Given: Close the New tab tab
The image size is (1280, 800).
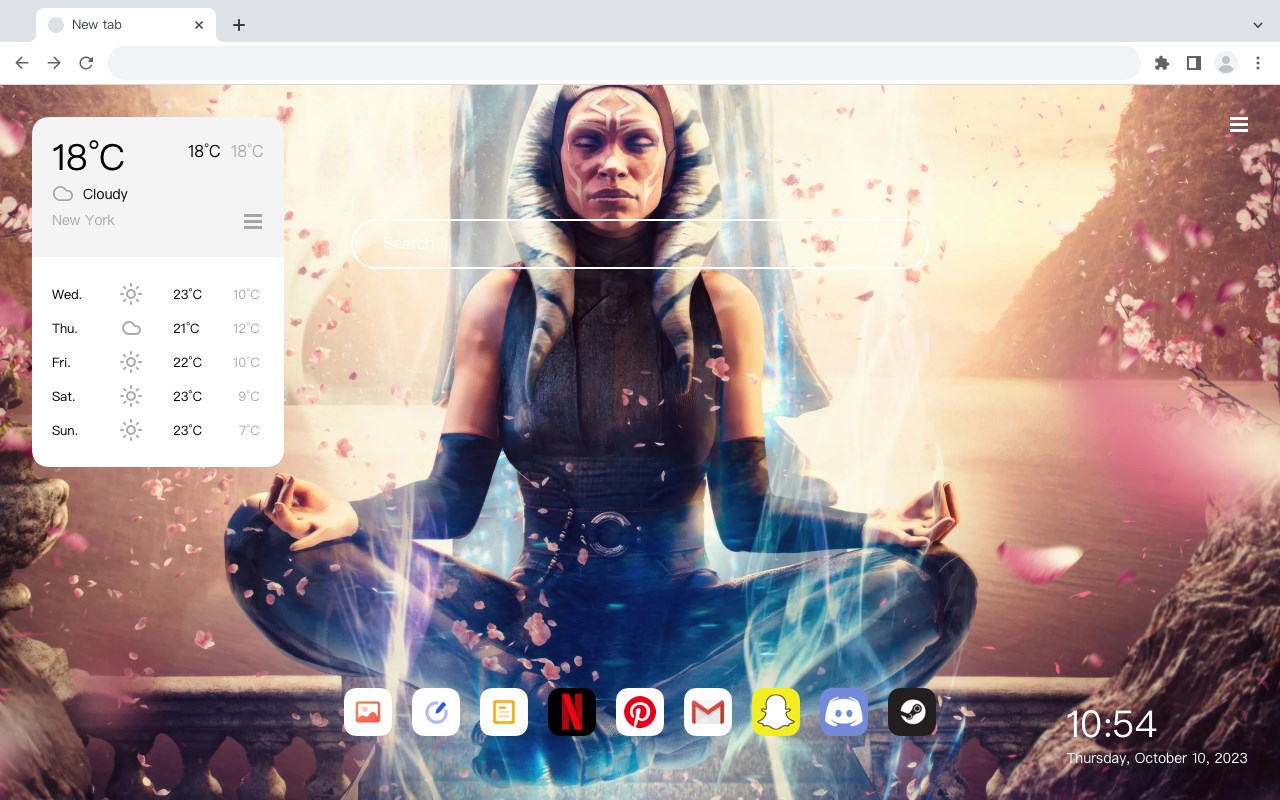Looking at the screenshot, I should pyautogui.click(x=200, y=25).
